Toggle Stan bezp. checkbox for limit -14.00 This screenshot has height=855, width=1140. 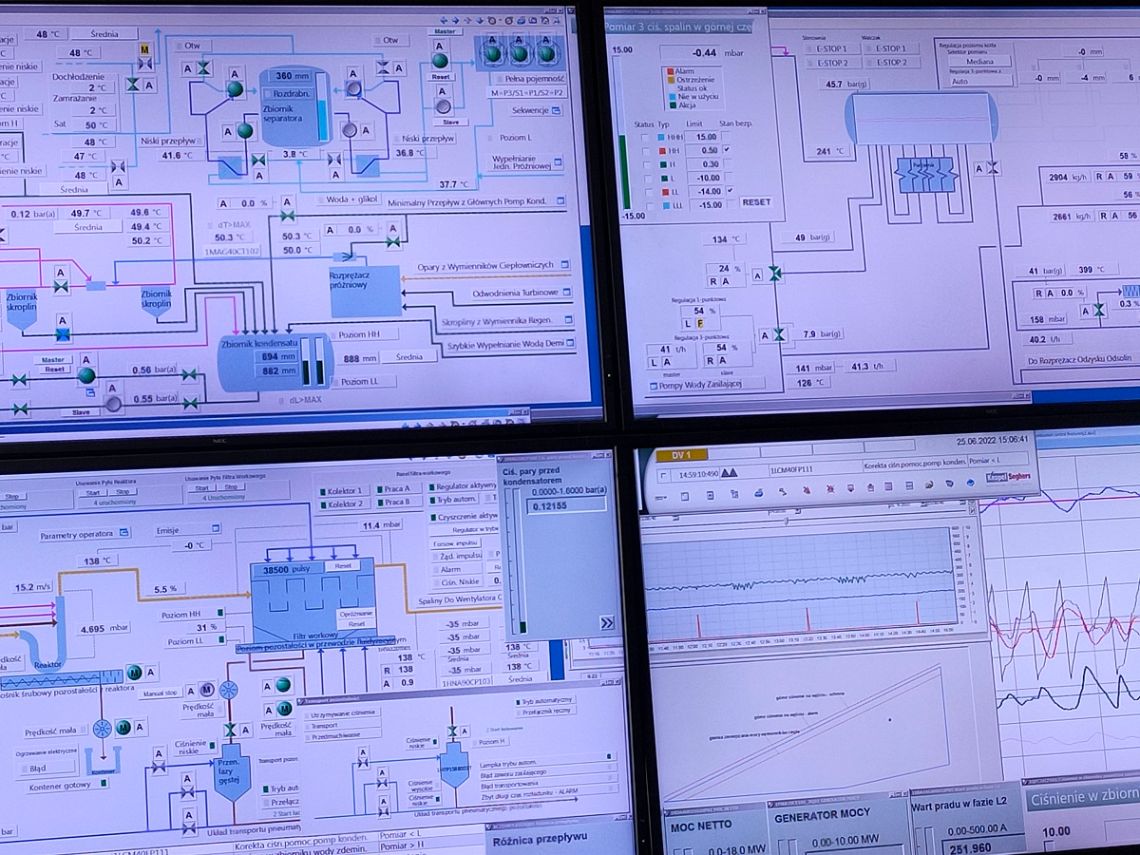tap(728, 190)
